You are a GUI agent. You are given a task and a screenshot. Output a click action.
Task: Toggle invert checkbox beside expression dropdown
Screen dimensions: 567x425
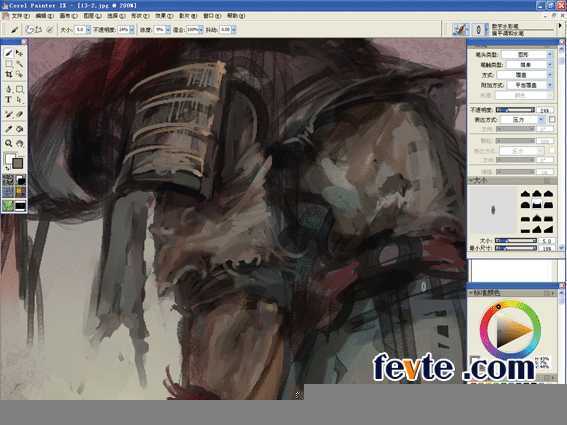[552, 119]
